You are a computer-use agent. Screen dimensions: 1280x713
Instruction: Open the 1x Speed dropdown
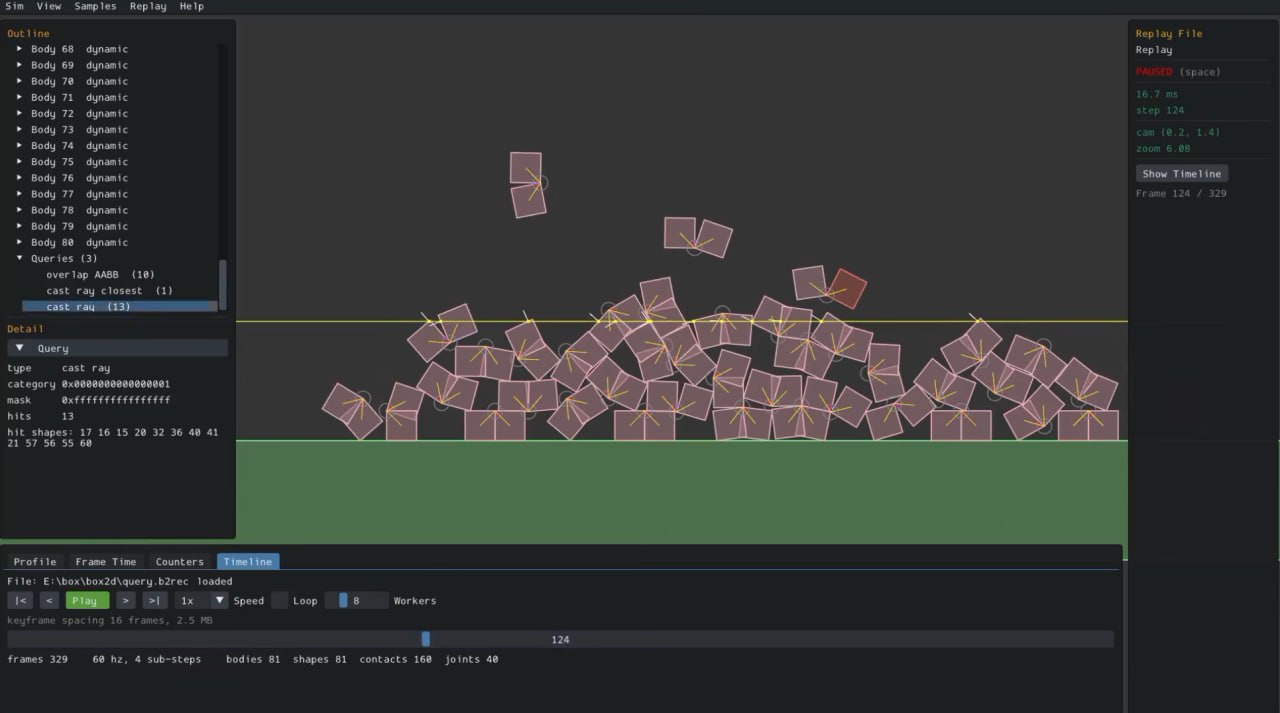(x=201, y=601)
